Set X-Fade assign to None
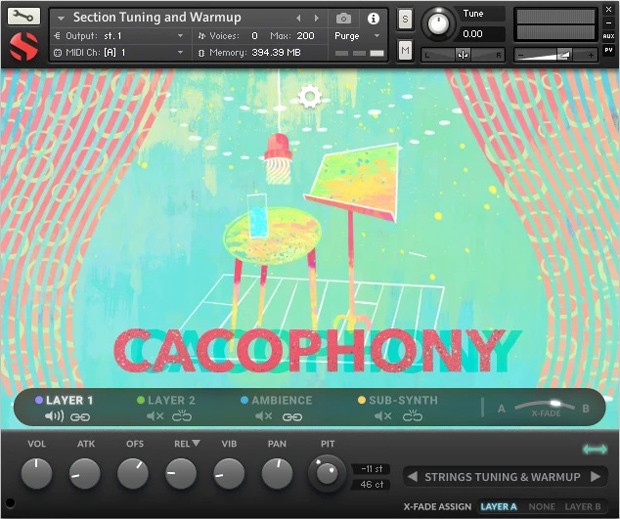620x519 pixels. coord(542,507)
